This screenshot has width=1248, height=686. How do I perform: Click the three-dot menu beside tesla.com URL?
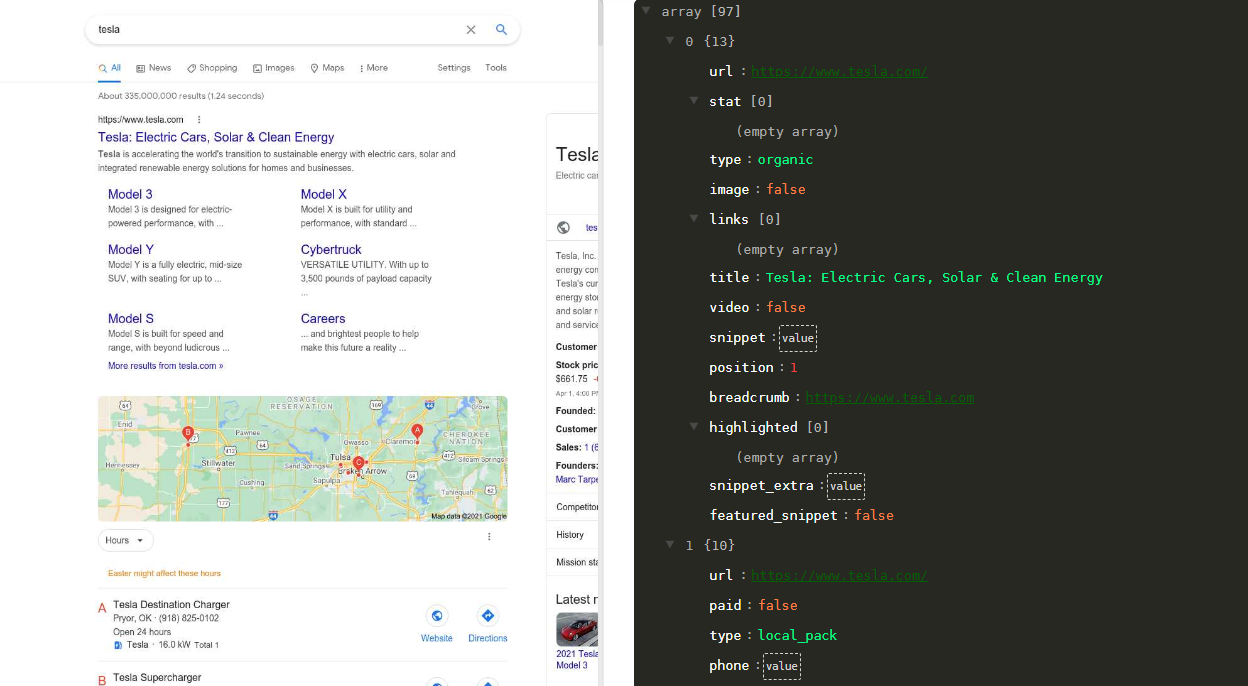(199, 119)
